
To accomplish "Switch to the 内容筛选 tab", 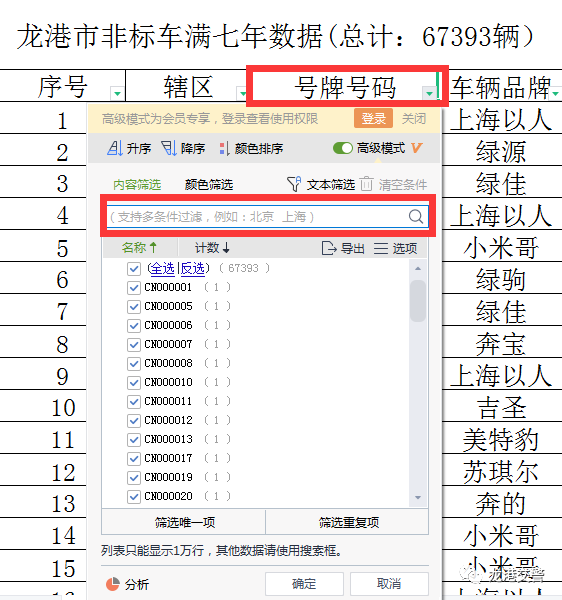I will tap(137, 185).
